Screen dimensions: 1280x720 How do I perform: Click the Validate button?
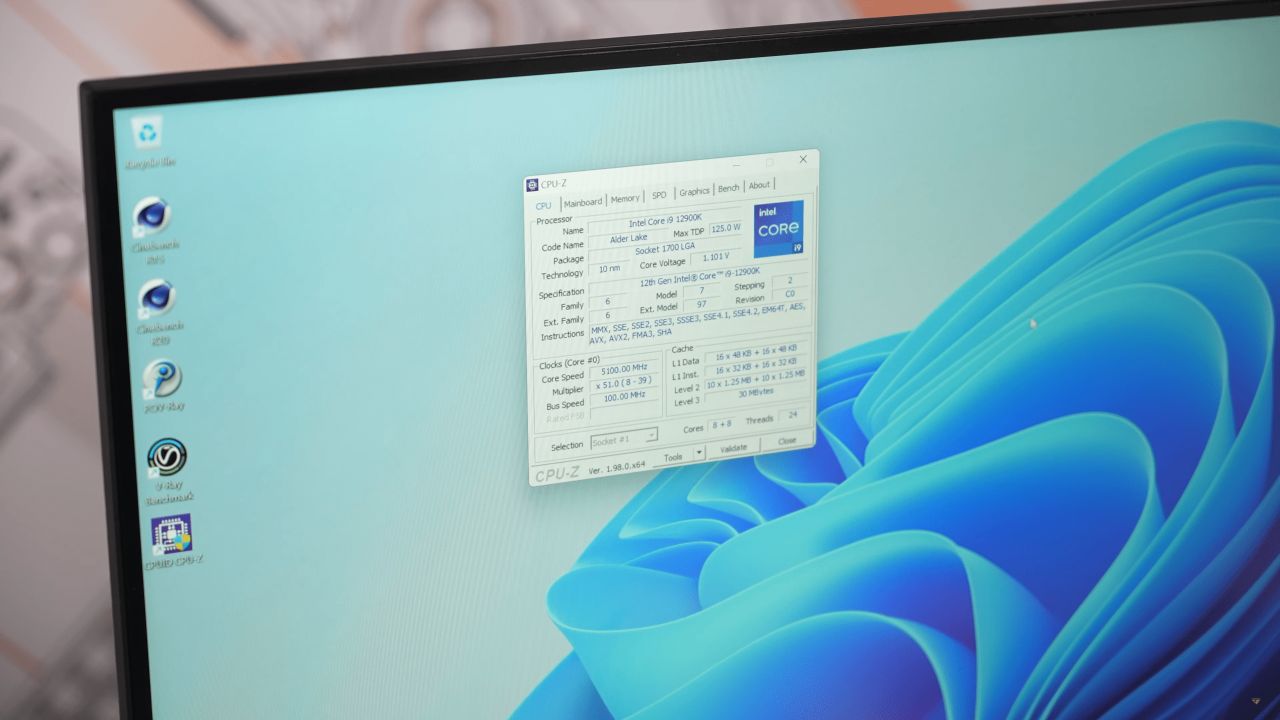(x=733, y=448)
